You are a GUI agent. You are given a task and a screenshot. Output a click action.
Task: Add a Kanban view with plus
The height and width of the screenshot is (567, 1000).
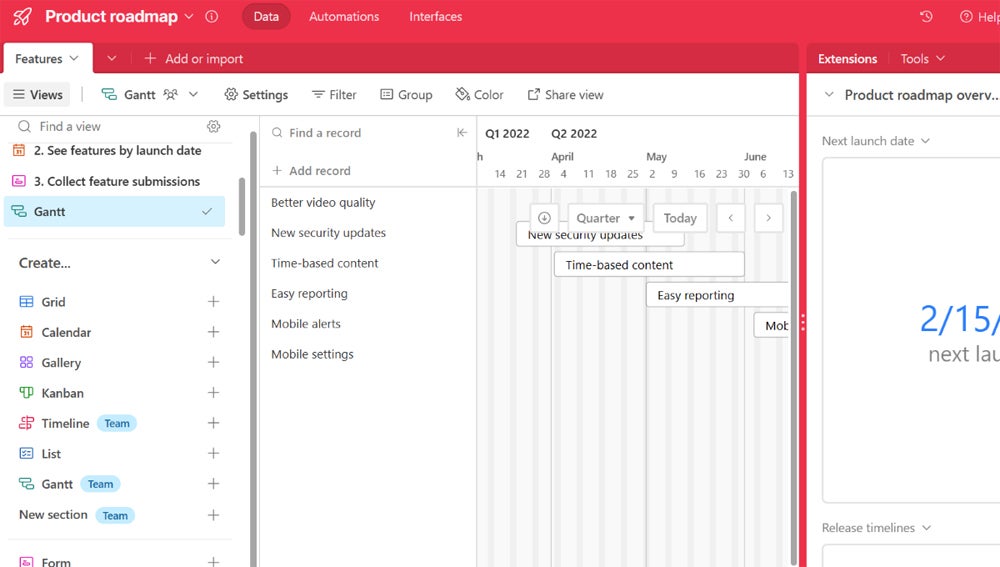(214, 393)
